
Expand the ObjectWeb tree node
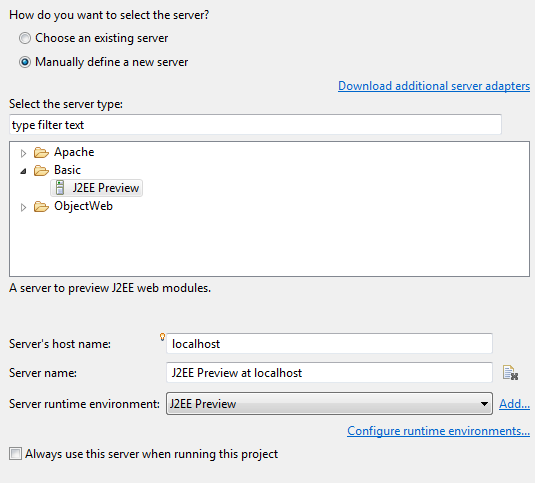(23, 207)
